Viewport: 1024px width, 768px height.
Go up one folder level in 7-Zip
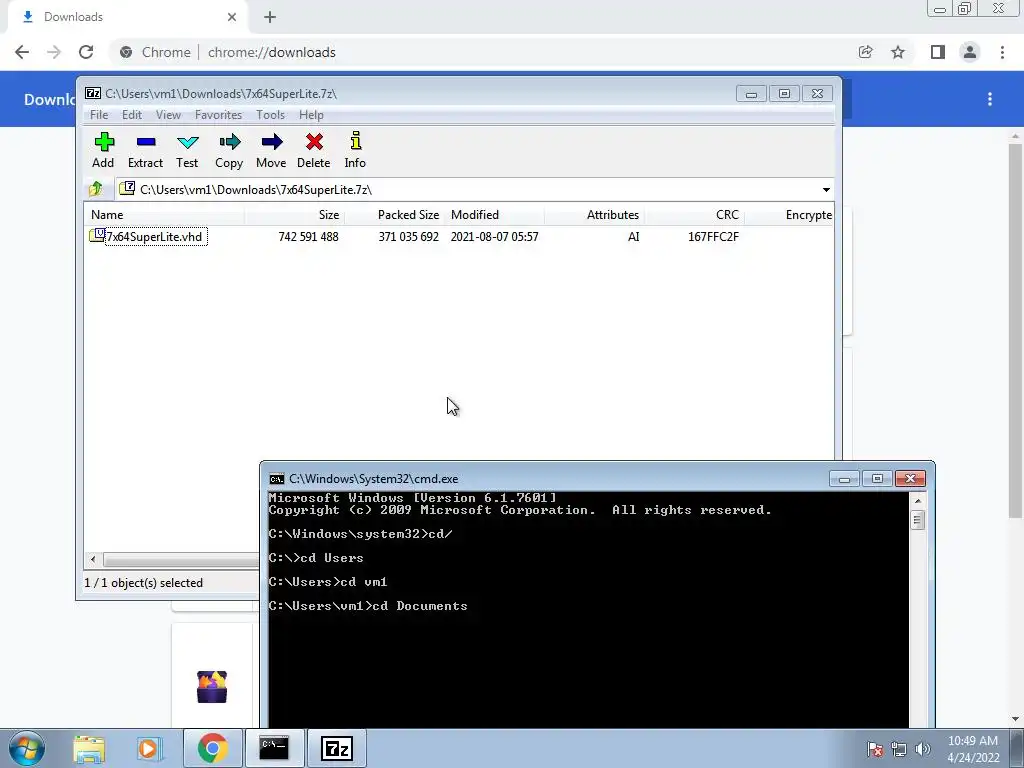pyautogui.click(x=96, y=189)
